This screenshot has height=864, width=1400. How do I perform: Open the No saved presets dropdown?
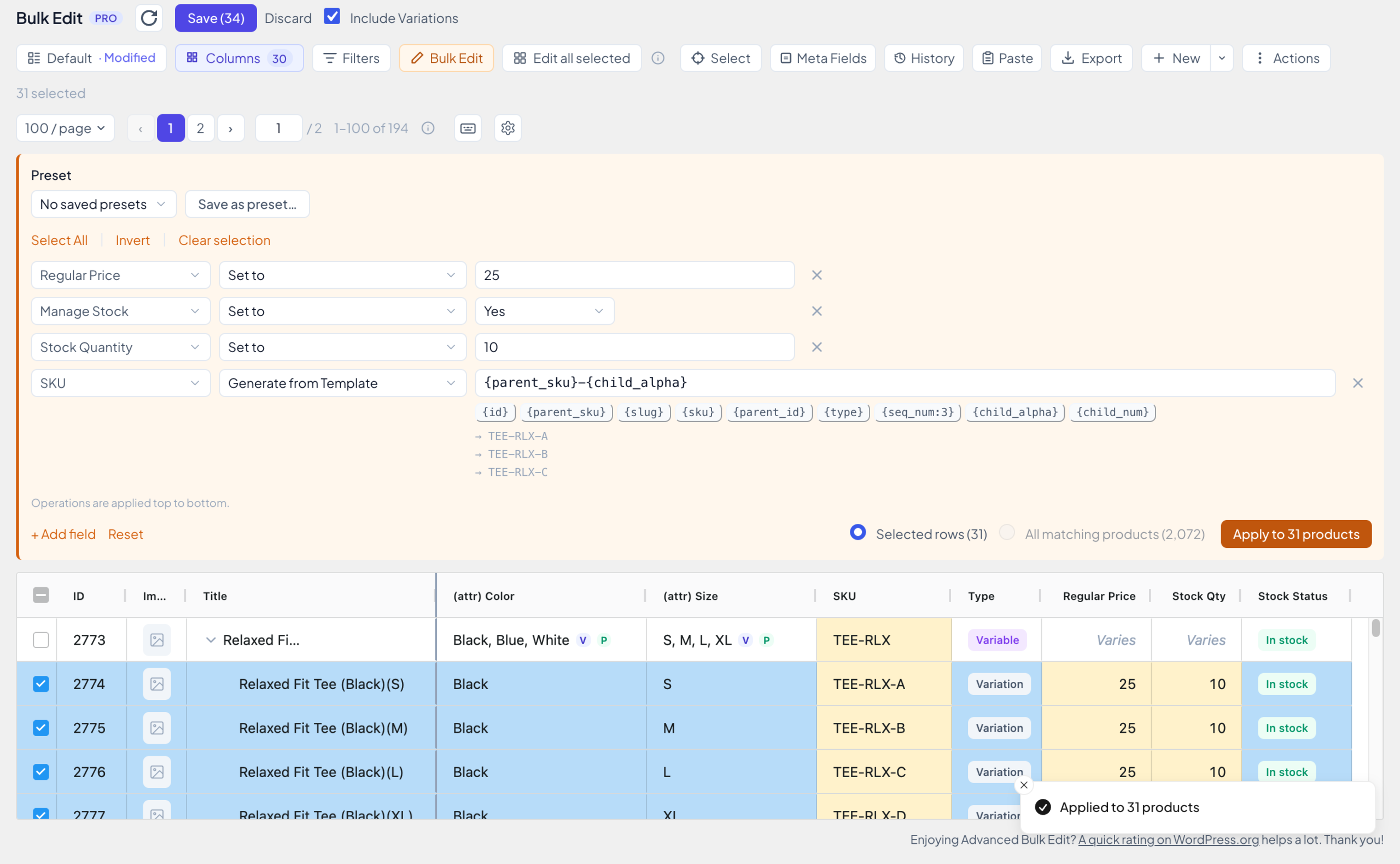[104, 204]
